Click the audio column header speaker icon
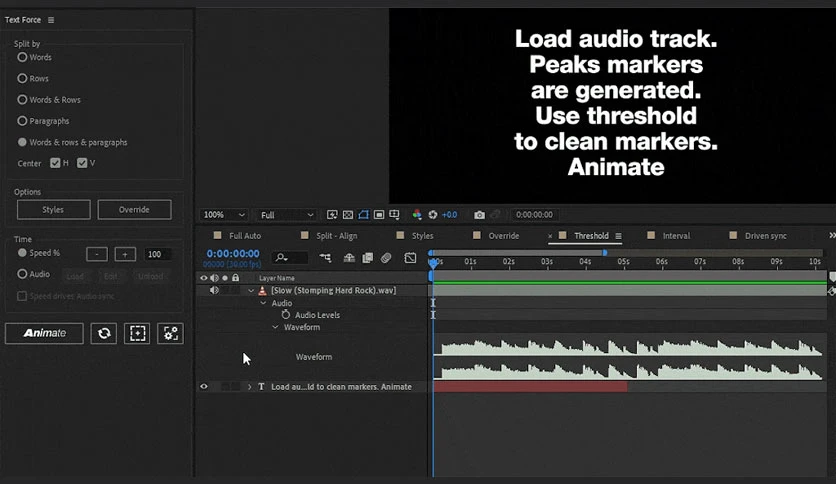 click(x=214, y=278)
